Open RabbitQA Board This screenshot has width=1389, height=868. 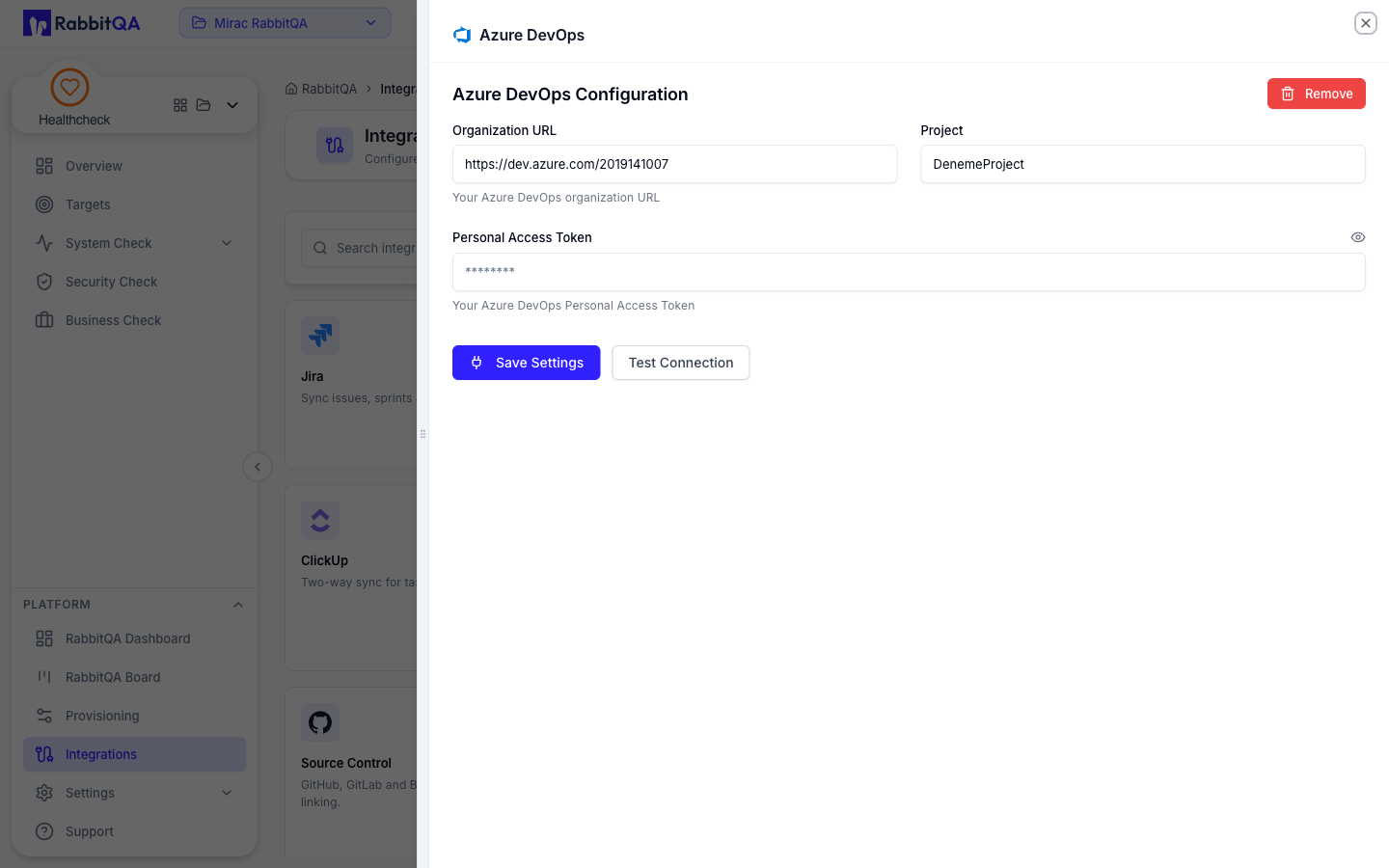coord(134,677)
